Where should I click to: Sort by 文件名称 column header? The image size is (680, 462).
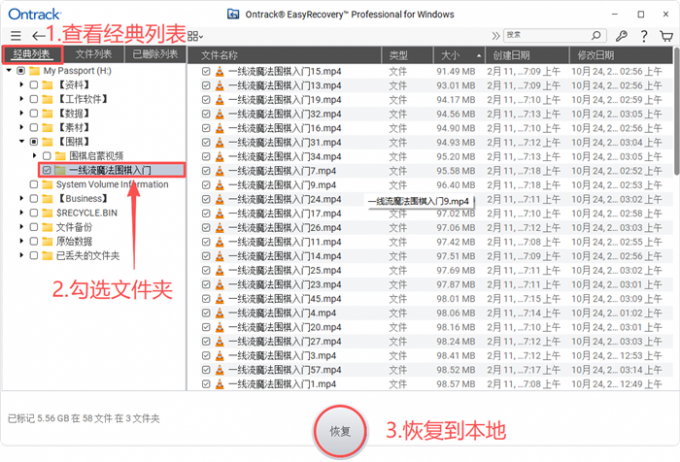pos(284,55)
